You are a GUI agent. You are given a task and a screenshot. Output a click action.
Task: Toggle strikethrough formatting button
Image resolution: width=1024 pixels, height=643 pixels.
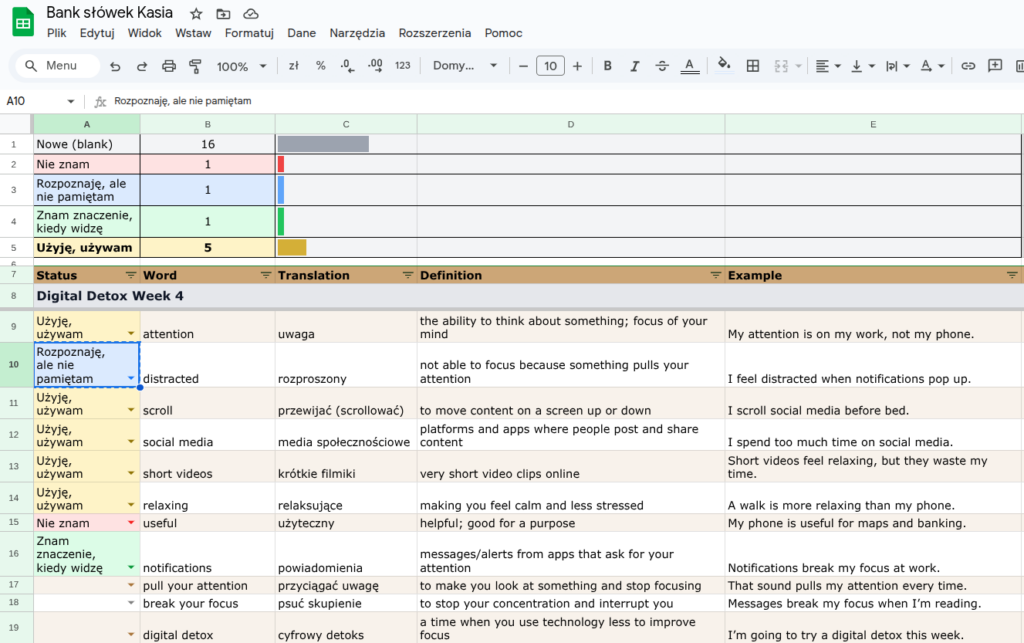pyautogui.click(x=662, y=66)
